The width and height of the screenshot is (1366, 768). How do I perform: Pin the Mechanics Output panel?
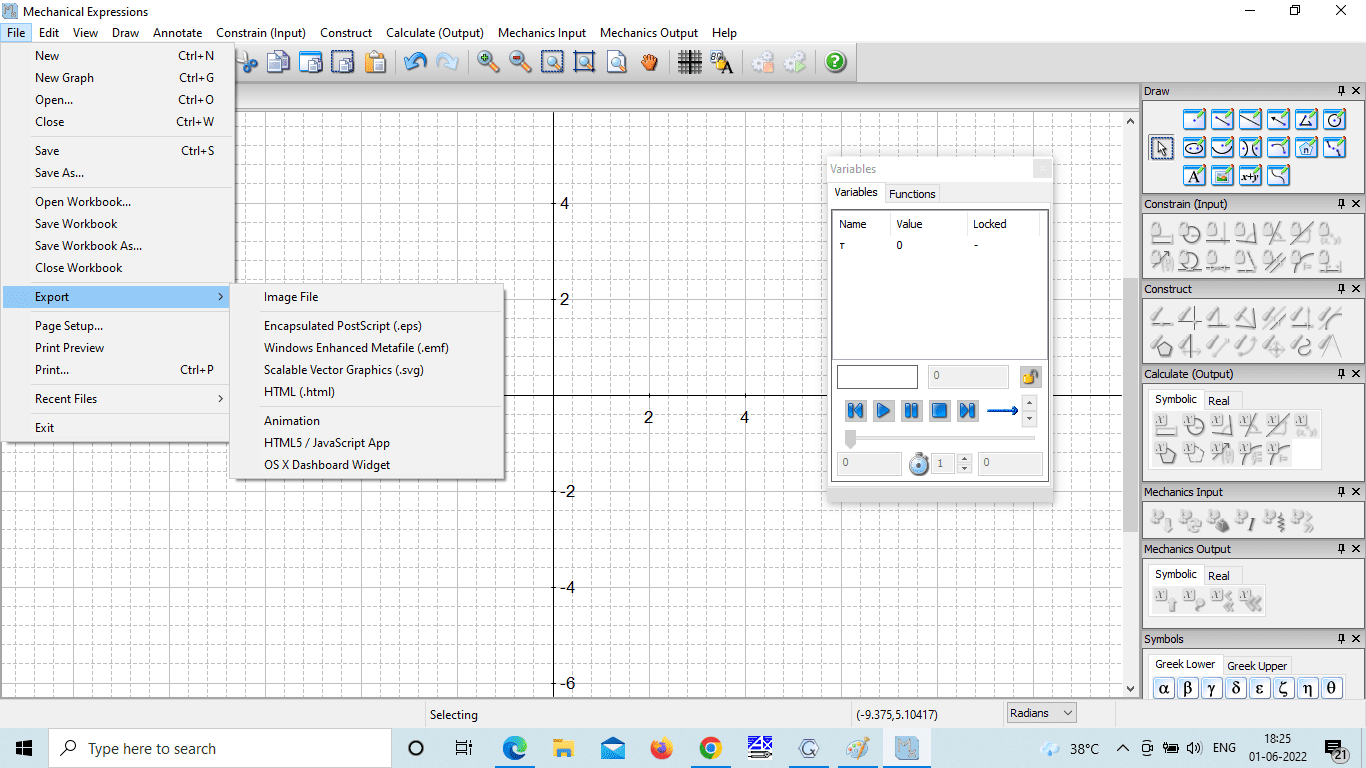(1342, 549)
